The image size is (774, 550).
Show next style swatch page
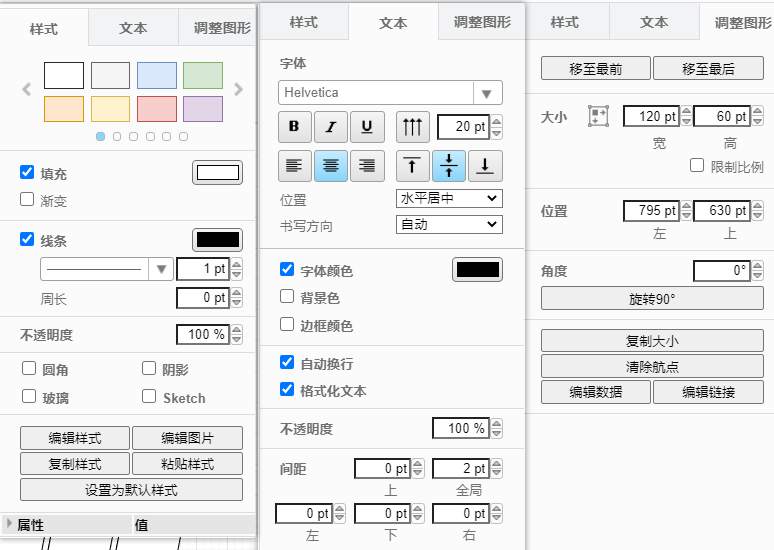pos(238,89)
